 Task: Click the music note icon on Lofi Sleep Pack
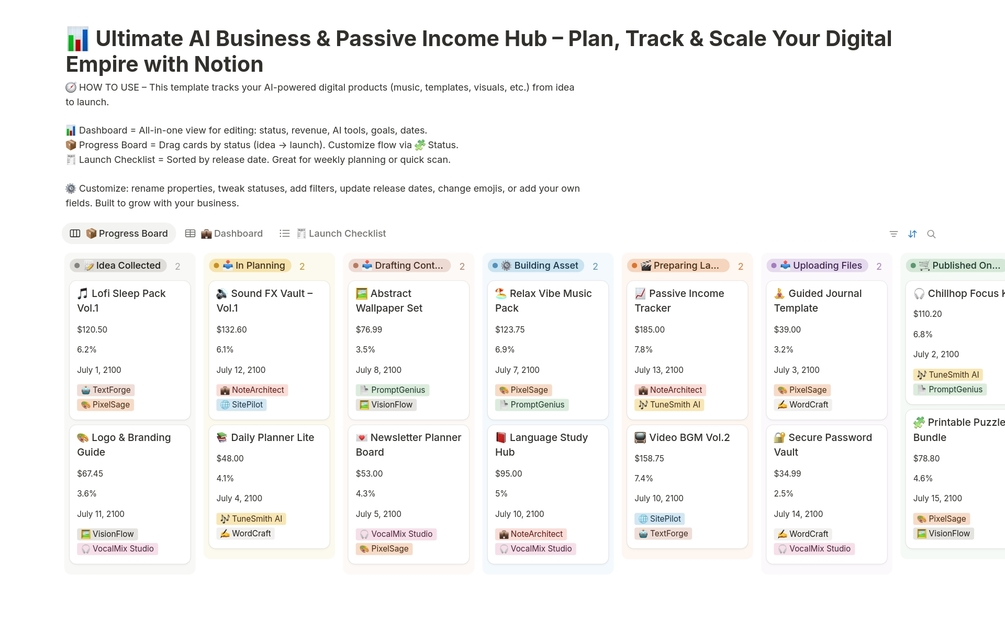[83, 294]
